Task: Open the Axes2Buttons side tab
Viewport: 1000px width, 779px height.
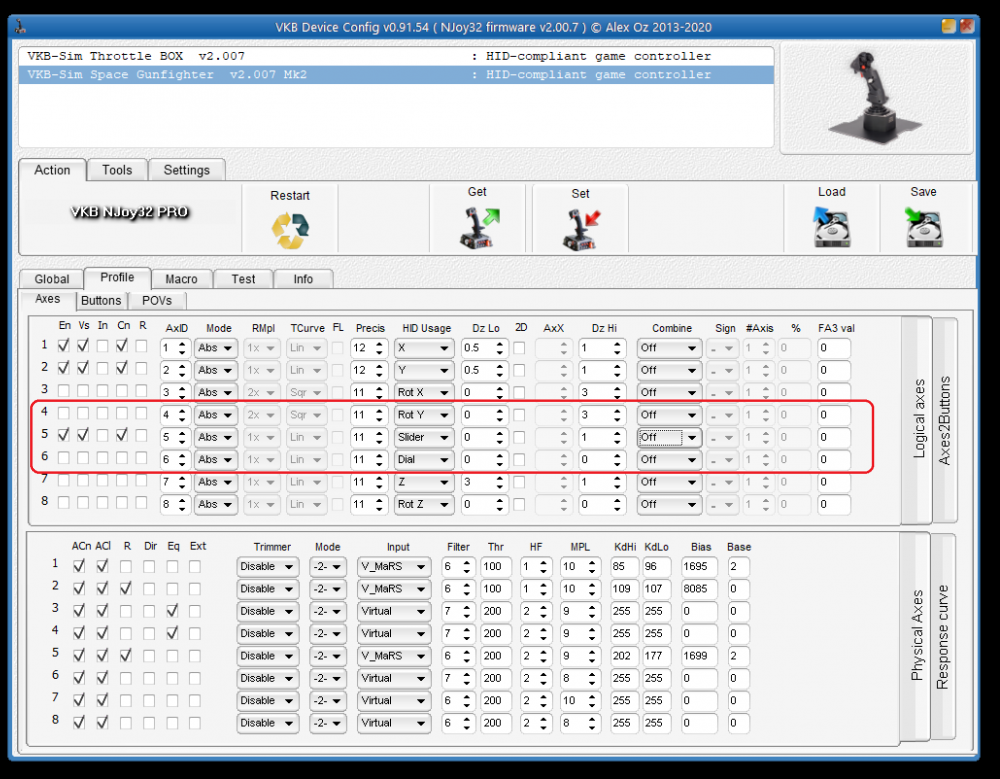Action: pyautogui.click(x=945, y=420)
